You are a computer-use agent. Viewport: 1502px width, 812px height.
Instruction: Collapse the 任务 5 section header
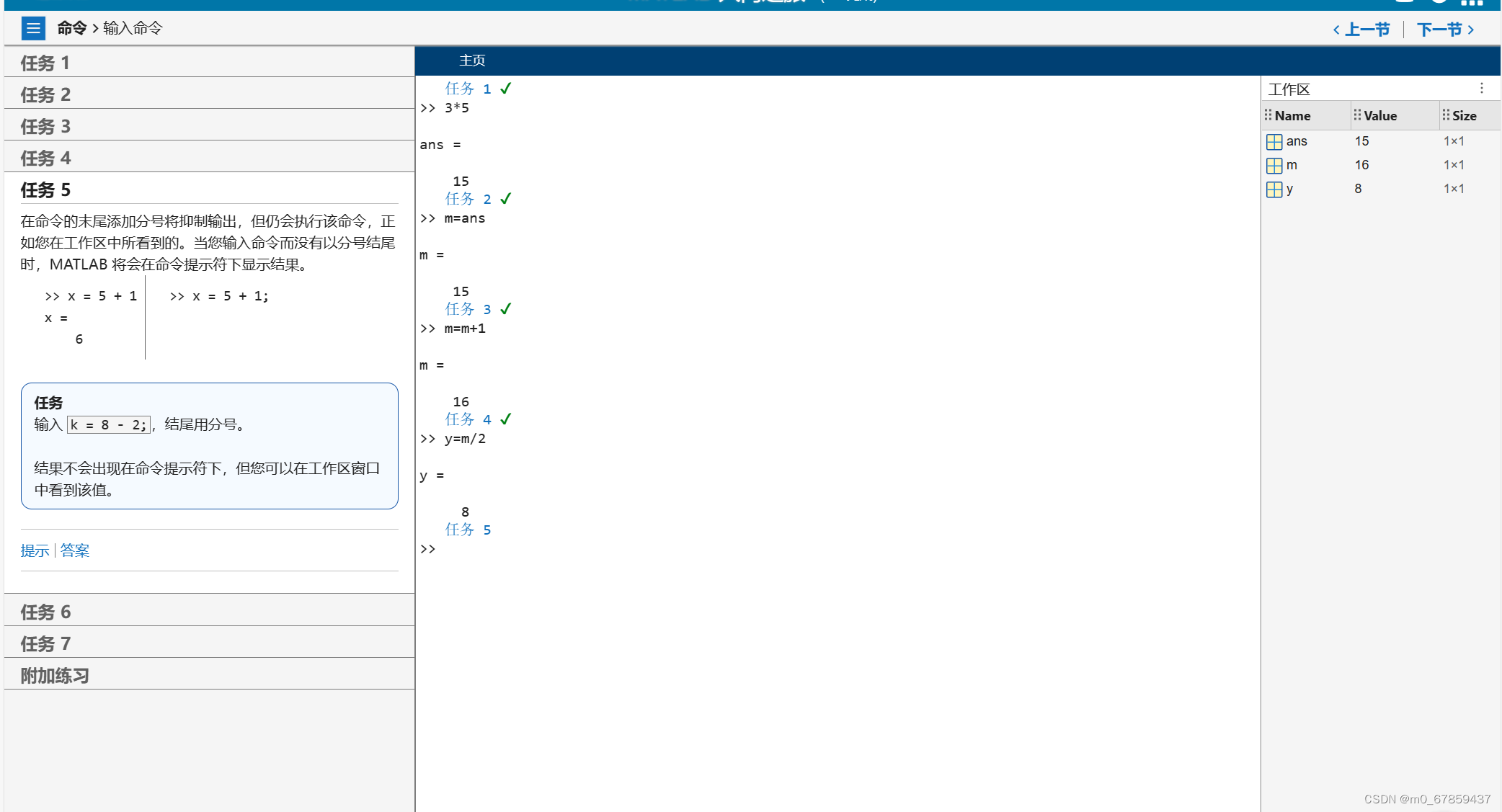pos(45,189)
